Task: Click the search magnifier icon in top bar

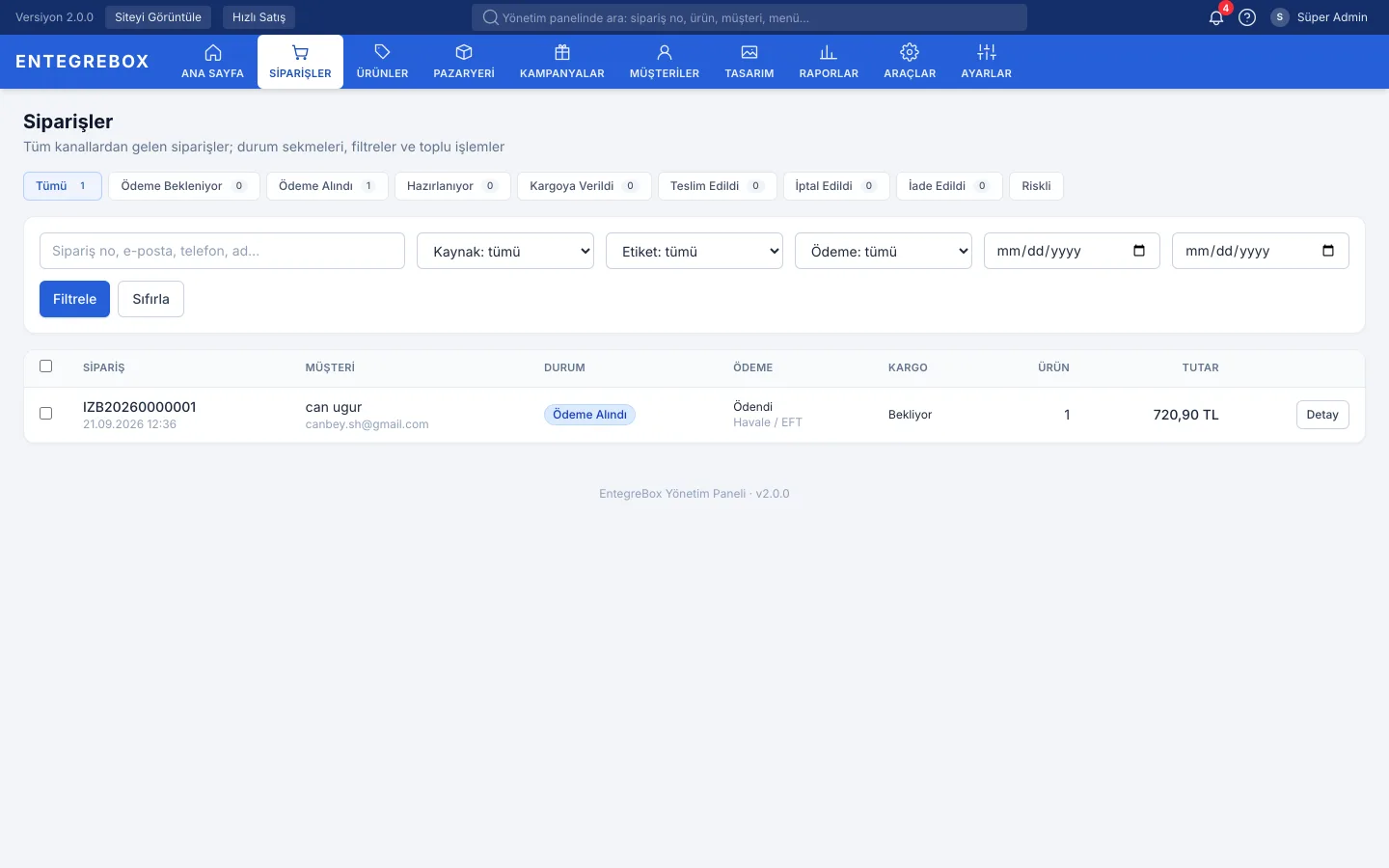Action: [x=490, y=17]
